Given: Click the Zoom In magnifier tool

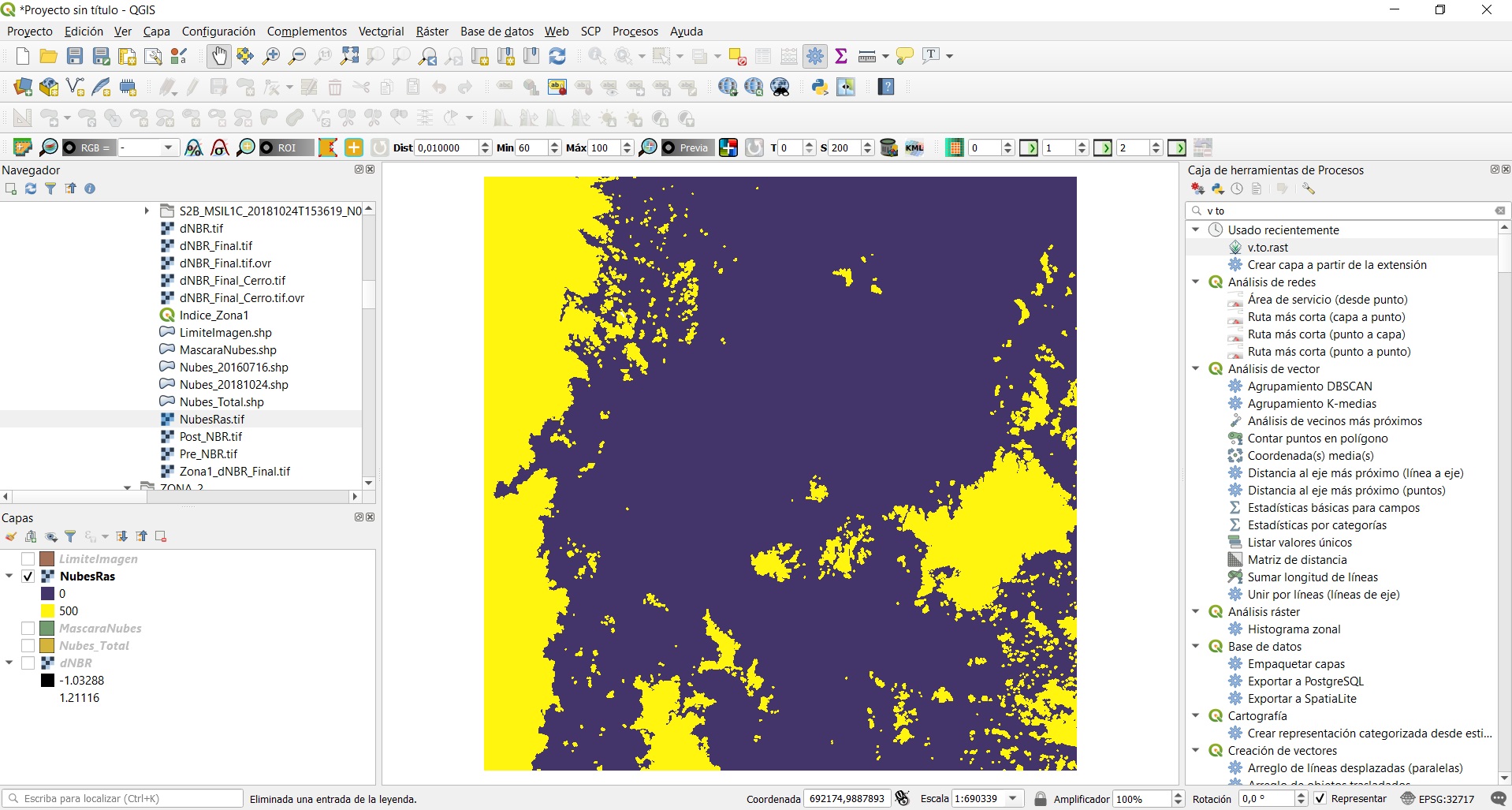Looking at the screenshot, I should pos(271,56).
